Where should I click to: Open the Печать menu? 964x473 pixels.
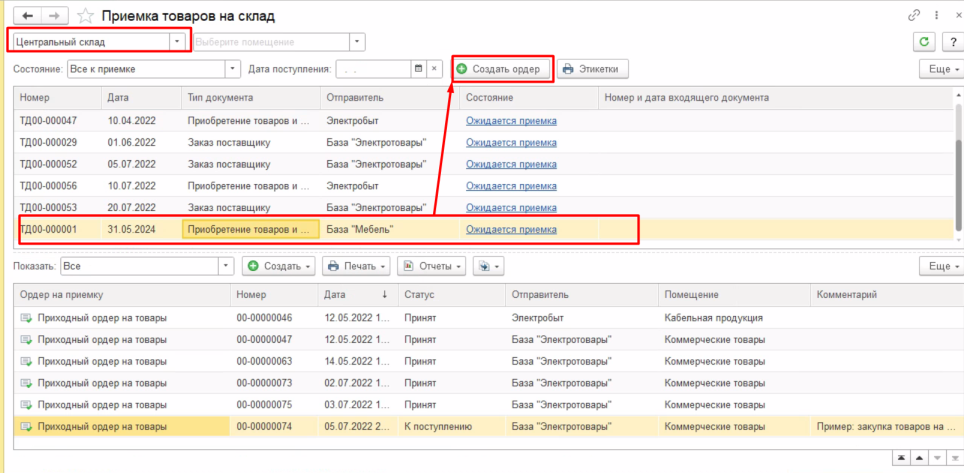pyautogui.click(x=355, y=266)
